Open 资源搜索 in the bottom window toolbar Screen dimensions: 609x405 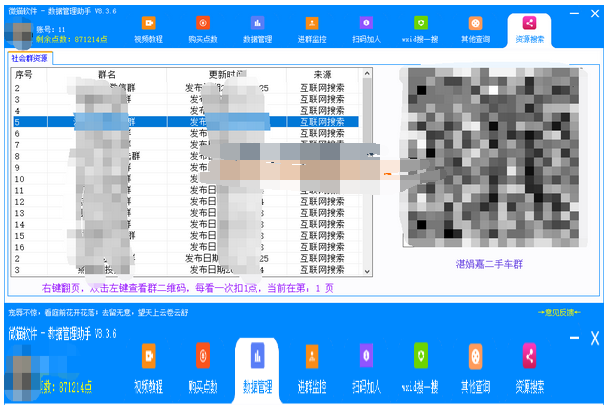click(x=530, y=366)
